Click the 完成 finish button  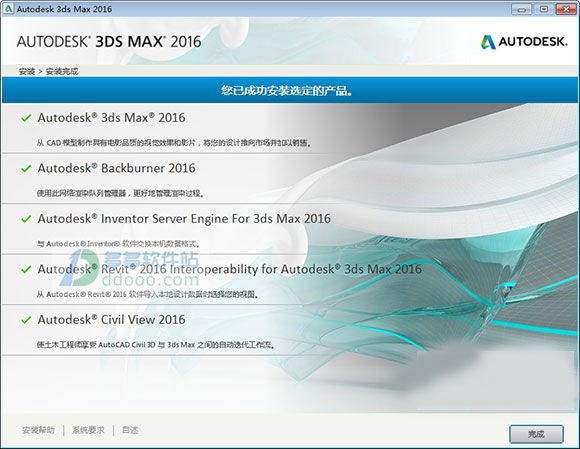pyautogui.click(x=536, y=434)
